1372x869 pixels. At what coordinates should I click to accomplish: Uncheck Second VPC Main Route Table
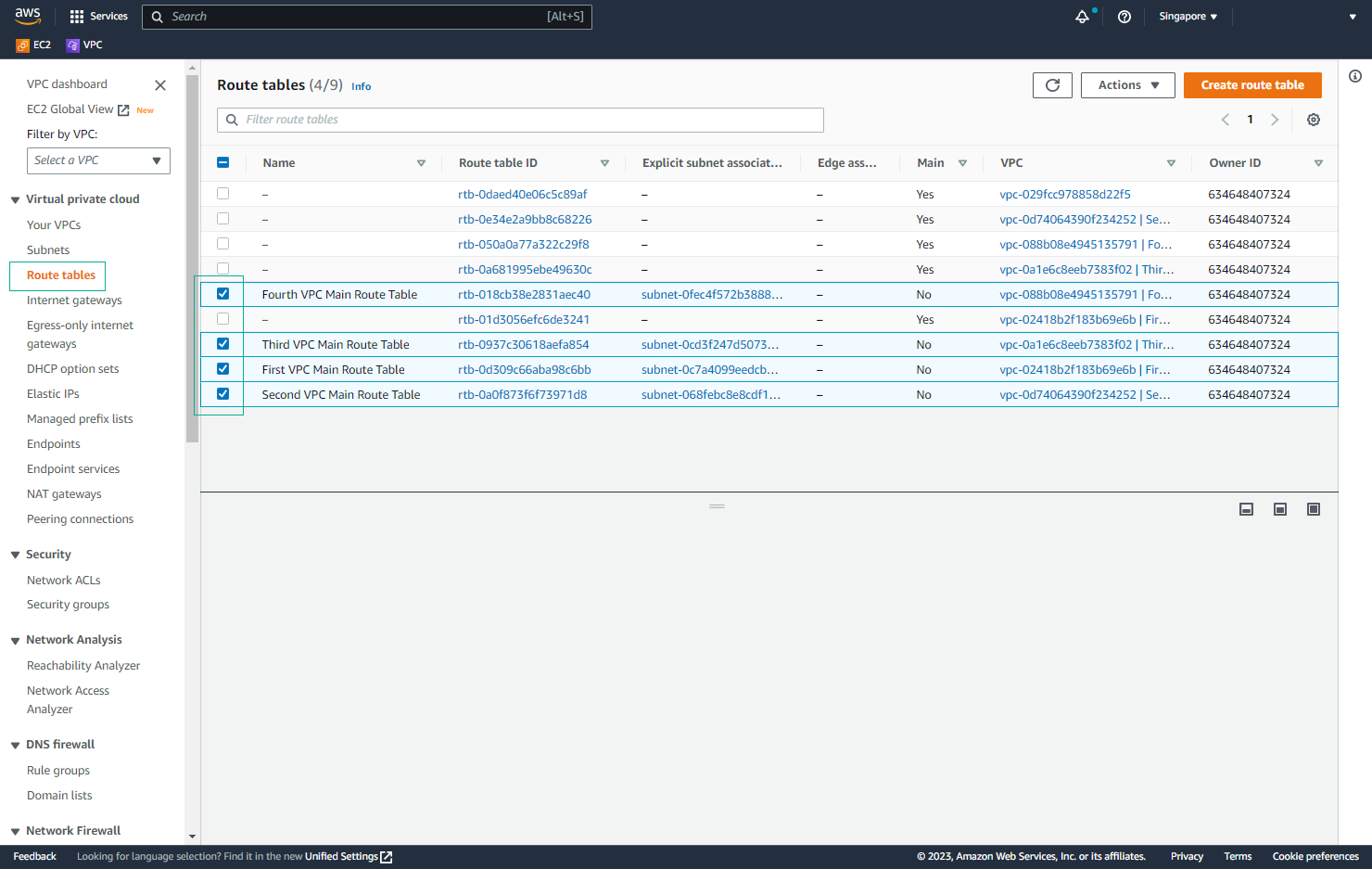(222, 394)
